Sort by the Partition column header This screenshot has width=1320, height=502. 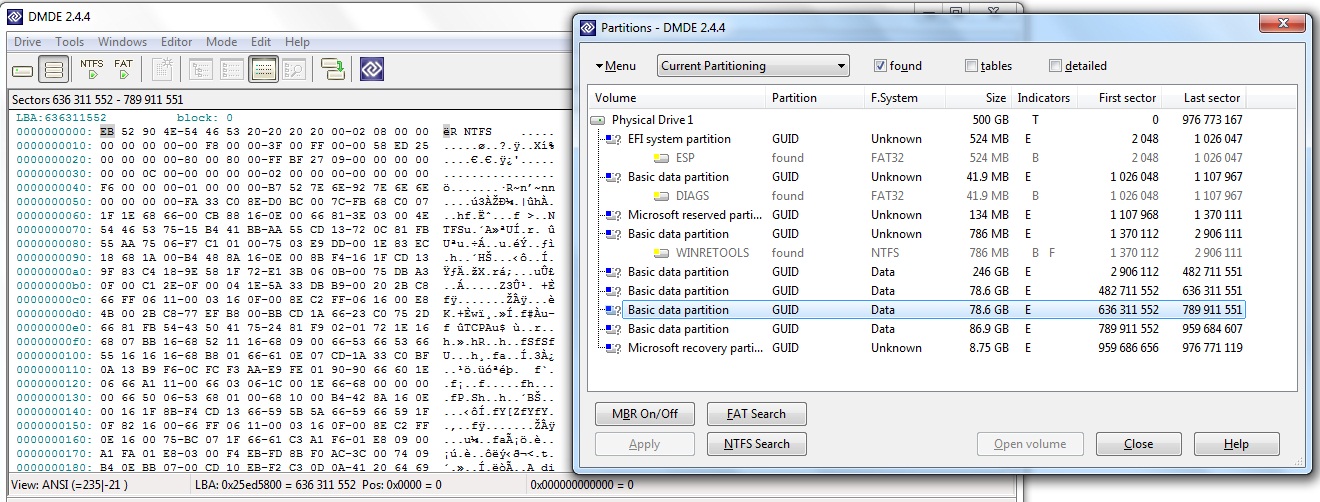tap(815, 98)
